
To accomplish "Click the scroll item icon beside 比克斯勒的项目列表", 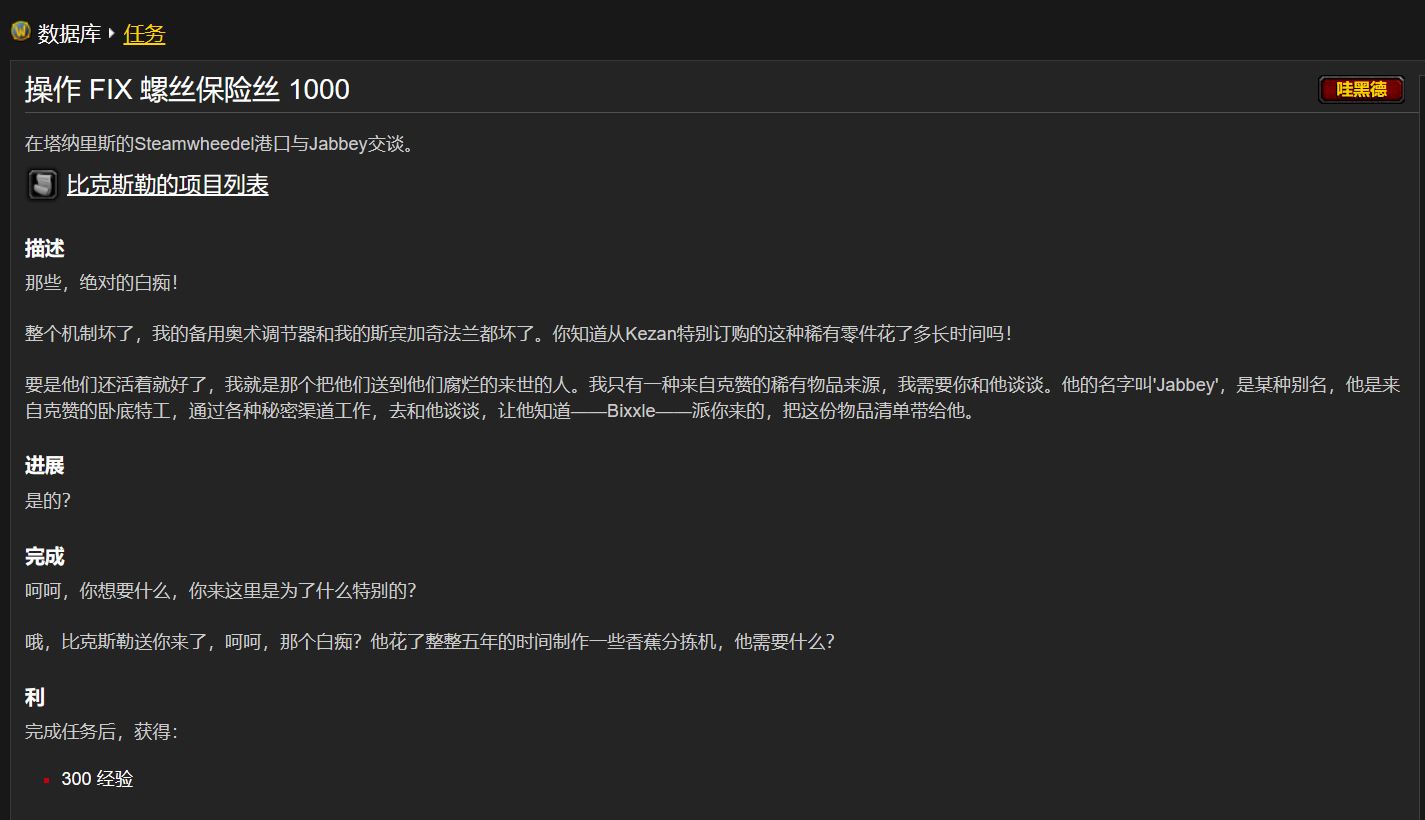I will tap(42, 185).
